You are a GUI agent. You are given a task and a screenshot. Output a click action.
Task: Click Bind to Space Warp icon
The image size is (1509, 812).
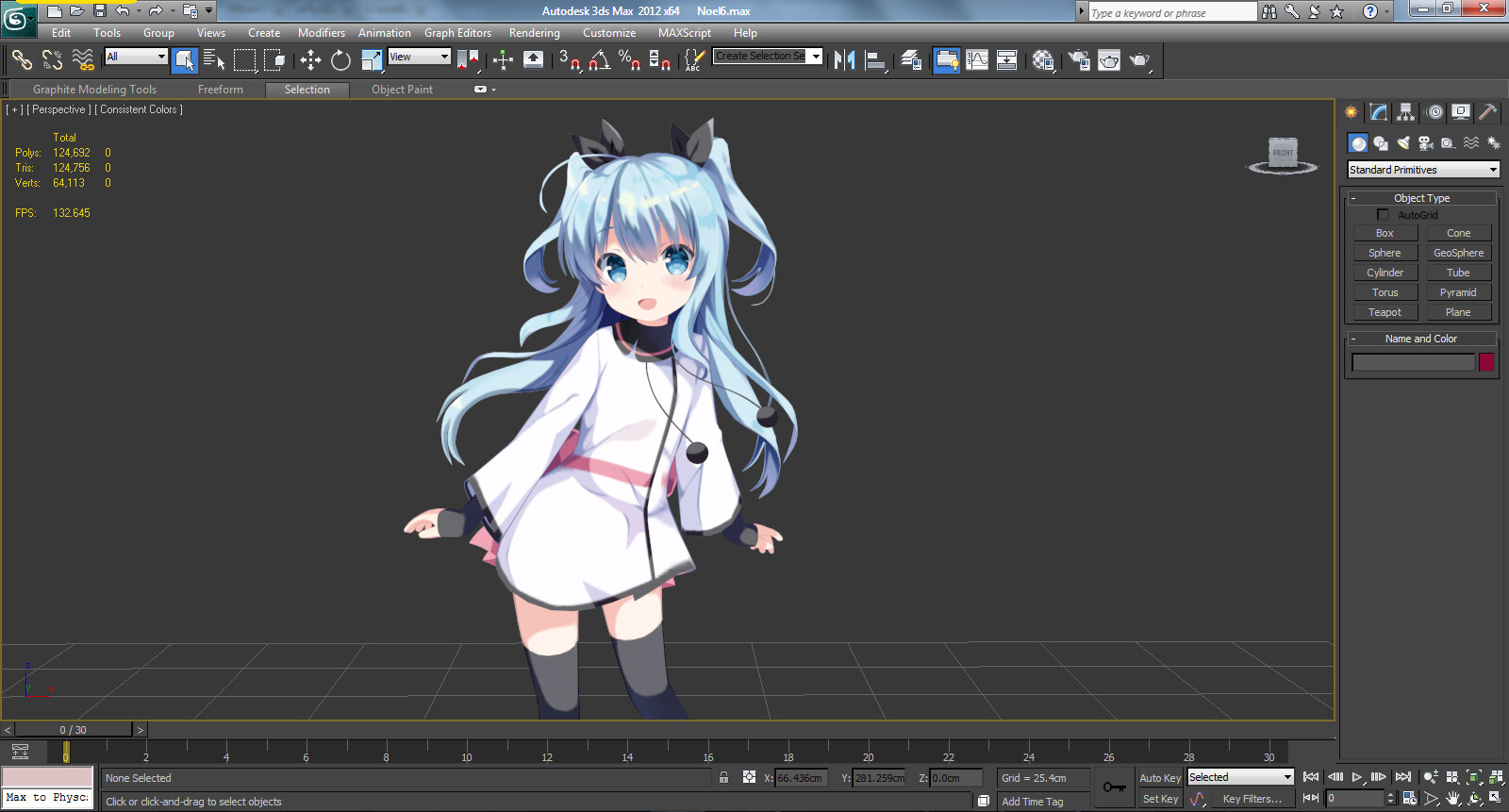[x=83, y=60]
